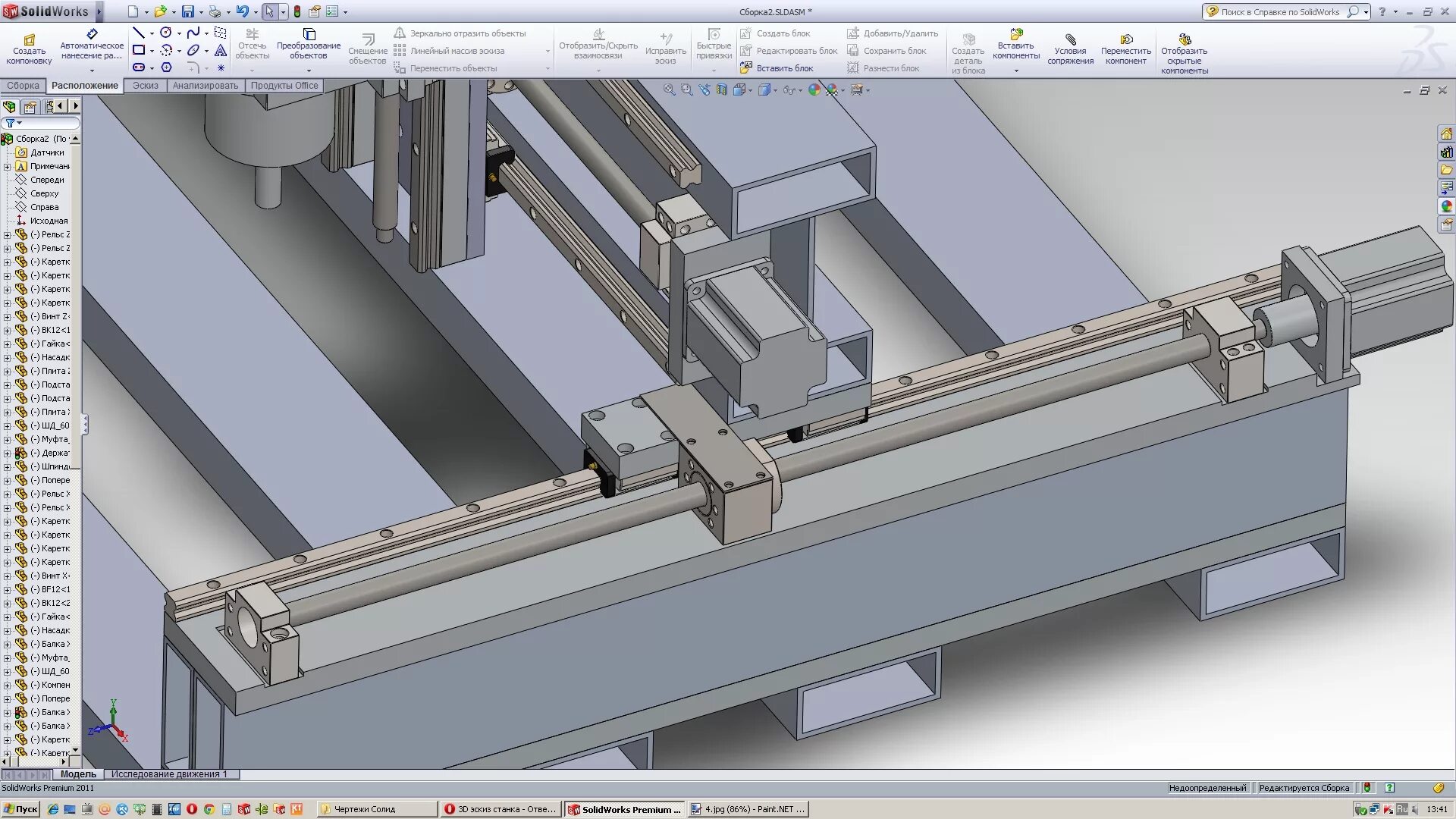Switch to the Эскиз tab
Viewport: 1456px width, 819px height.
[x=145, y=86]
